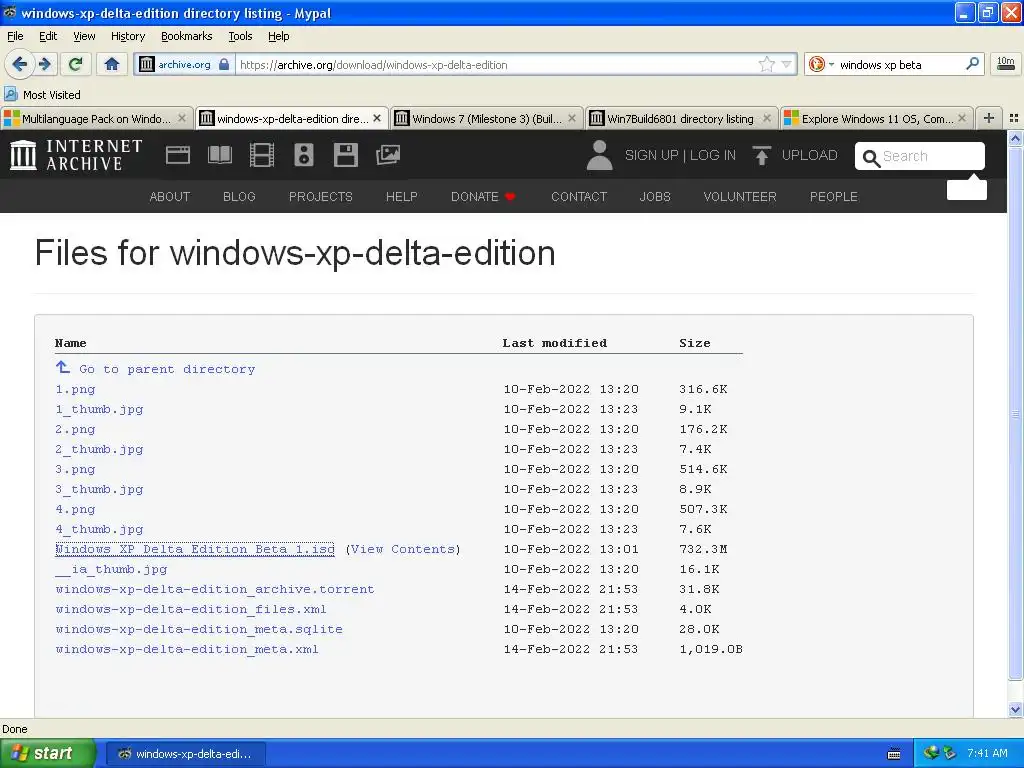This screenshot has width=1024, height=768.
Task: Open the DONATE nav link
Action: coord(483,197)
